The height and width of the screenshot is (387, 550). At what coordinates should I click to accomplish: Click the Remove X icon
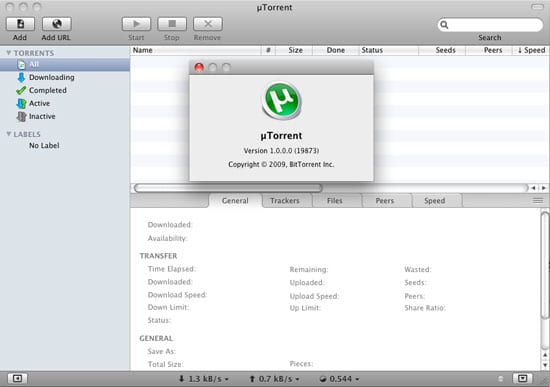(208, 24)
